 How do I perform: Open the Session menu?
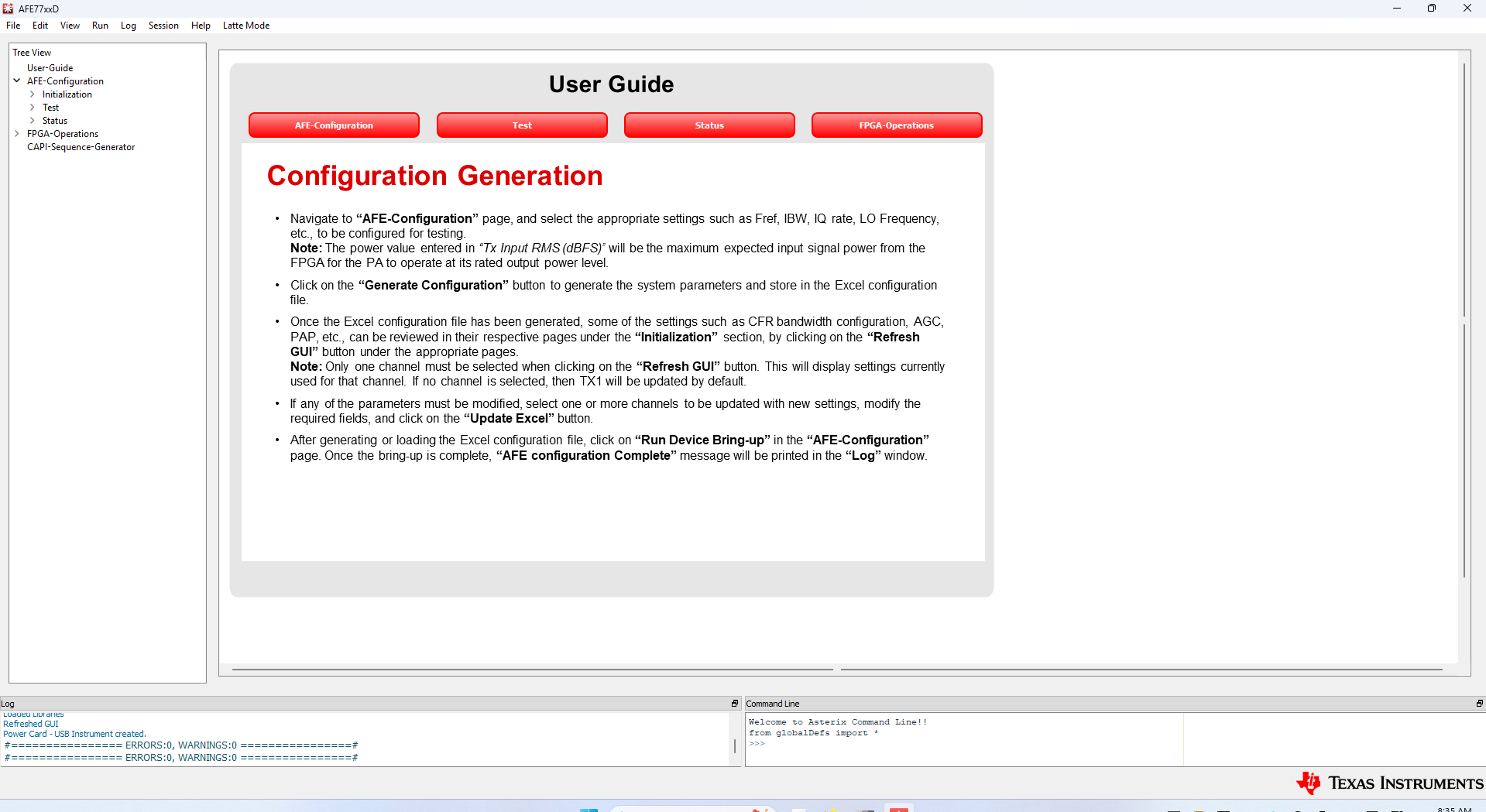tap(163, 26)
